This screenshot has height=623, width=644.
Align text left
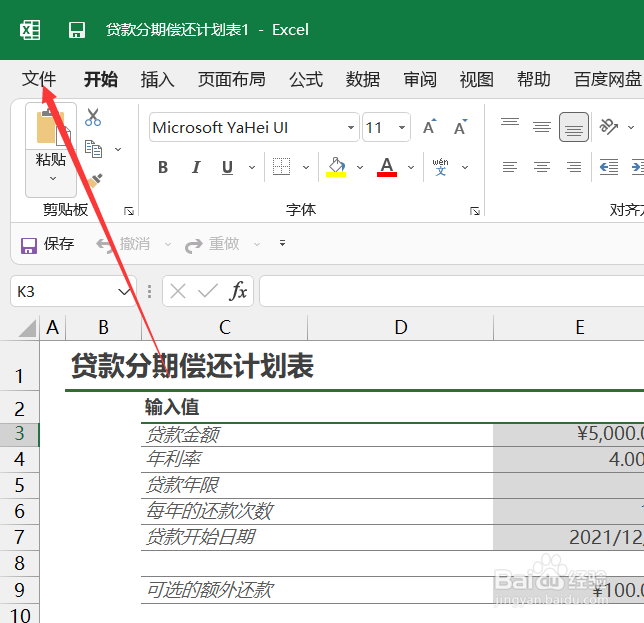point(510,167)
